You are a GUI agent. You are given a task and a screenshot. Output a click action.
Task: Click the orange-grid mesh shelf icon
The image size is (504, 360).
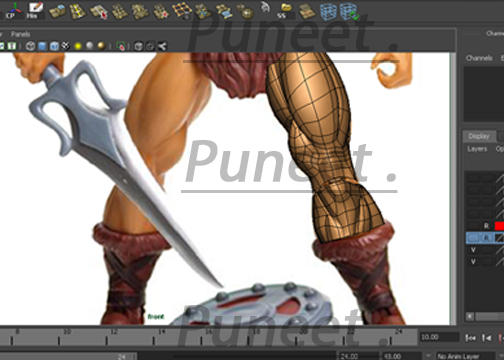click(x=182, y=10)
